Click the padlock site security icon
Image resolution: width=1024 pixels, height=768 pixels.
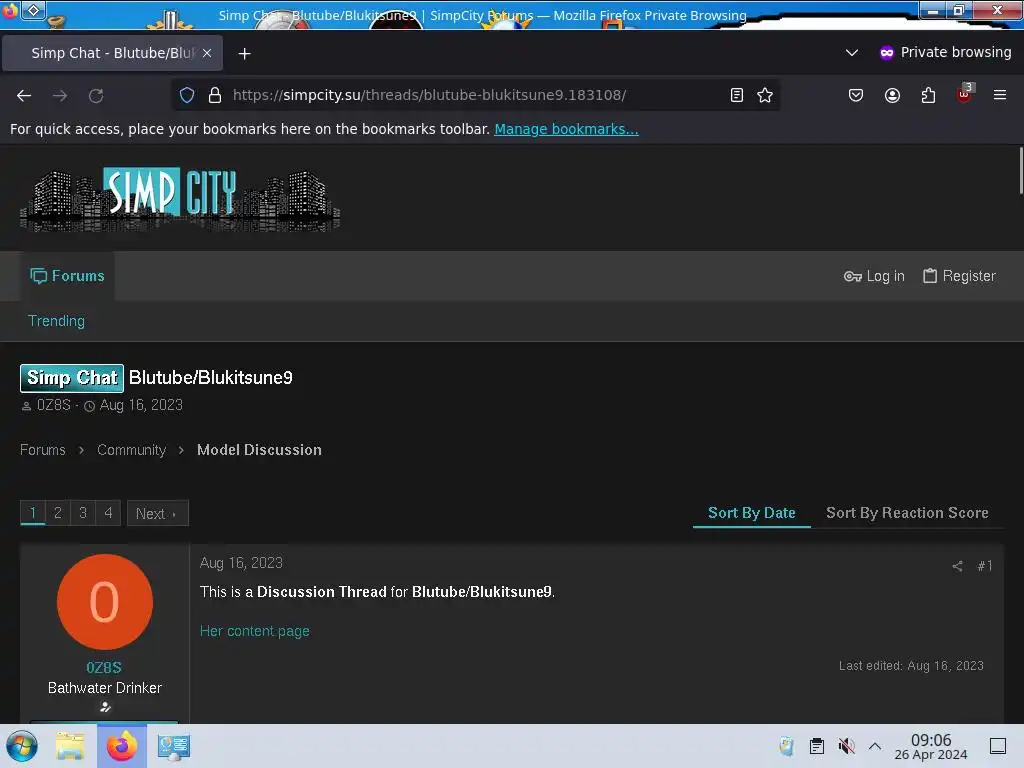point(215,95)
